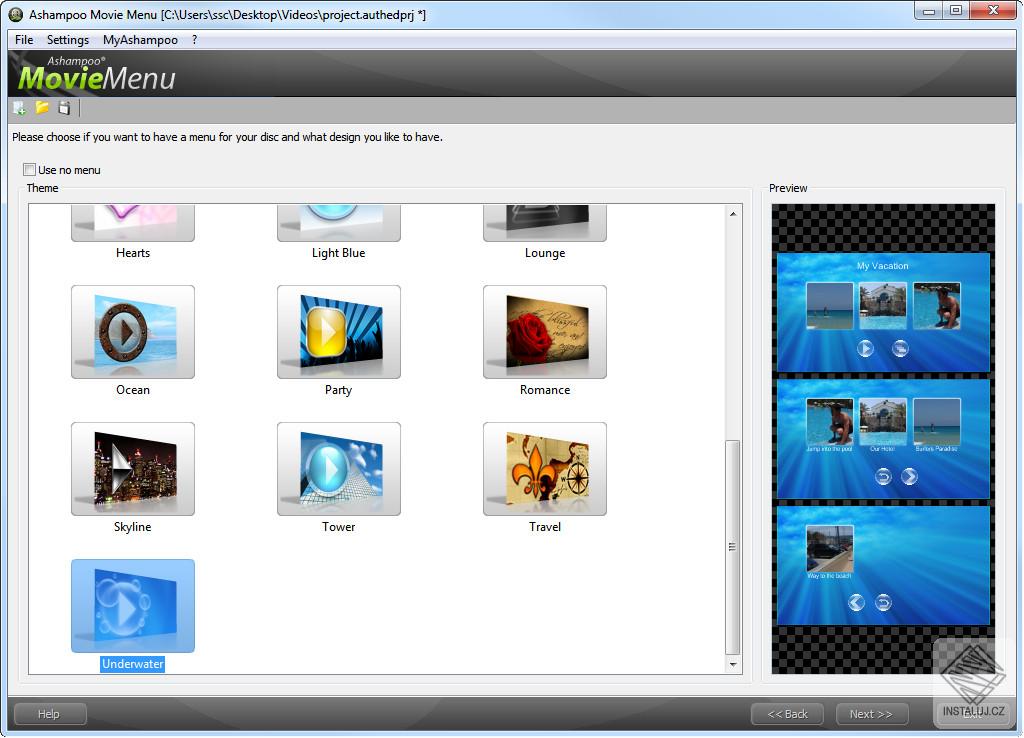Click the Lounge theme label
Image resolution: width=1024 pixels, height=738 pixels.
[x=545, y=253]
